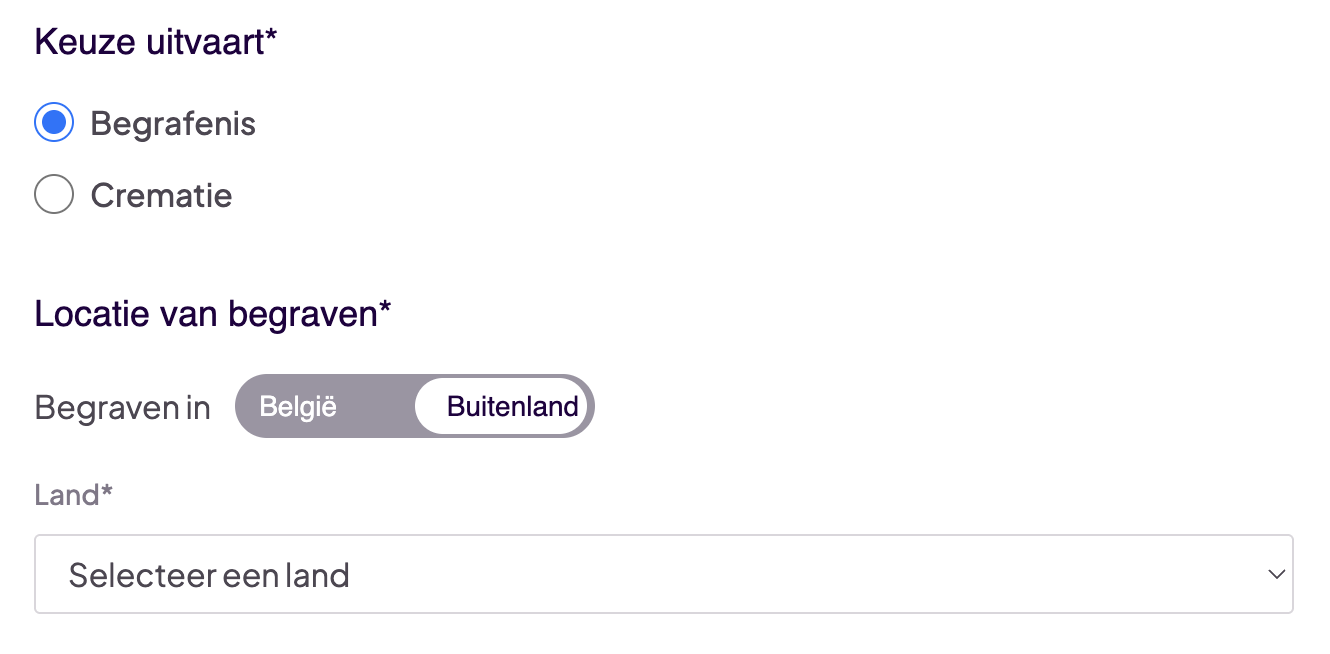The width and height of the screenshot is (1330, 654).
Task: Click the asterisk after "Locatie van begraven"
Action: click(385, 310)
